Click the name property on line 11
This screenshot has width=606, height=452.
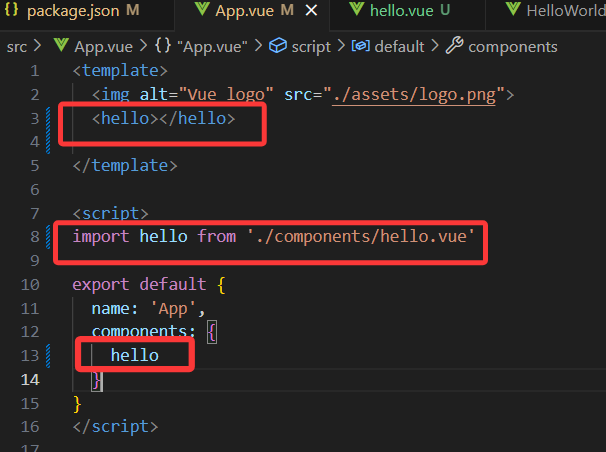(x=111, y=309)
